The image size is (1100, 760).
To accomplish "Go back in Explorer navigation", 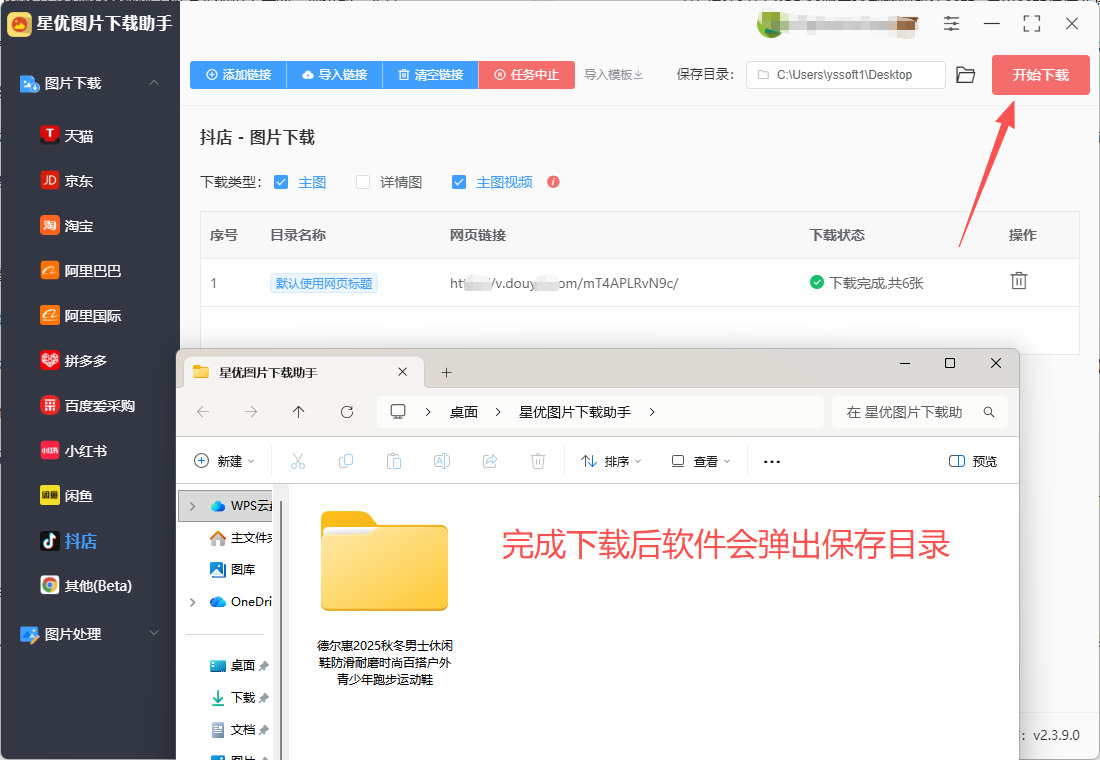I will point(203,412).
